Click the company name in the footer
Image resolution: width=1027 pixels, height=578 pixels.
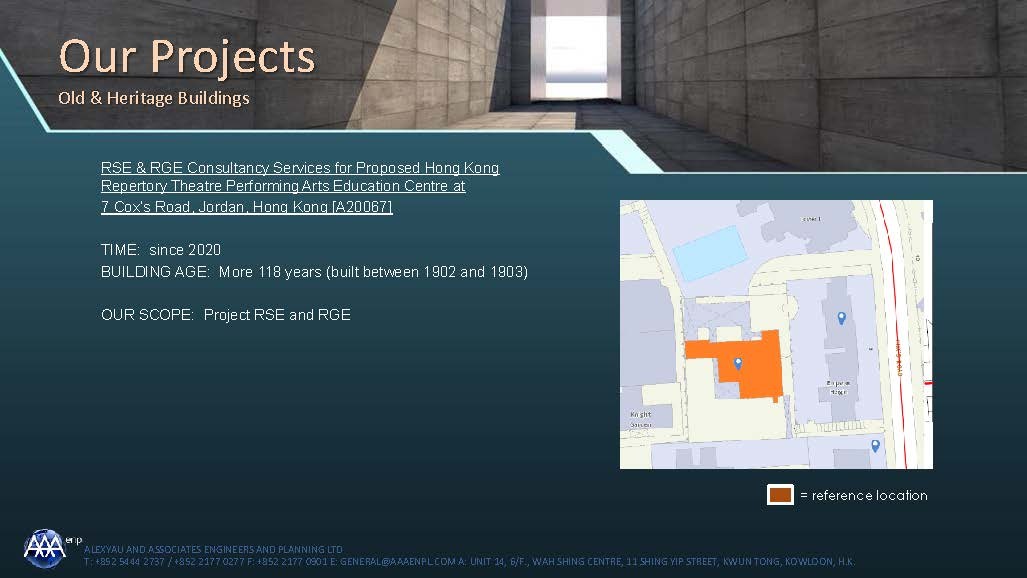click(213, 549)
